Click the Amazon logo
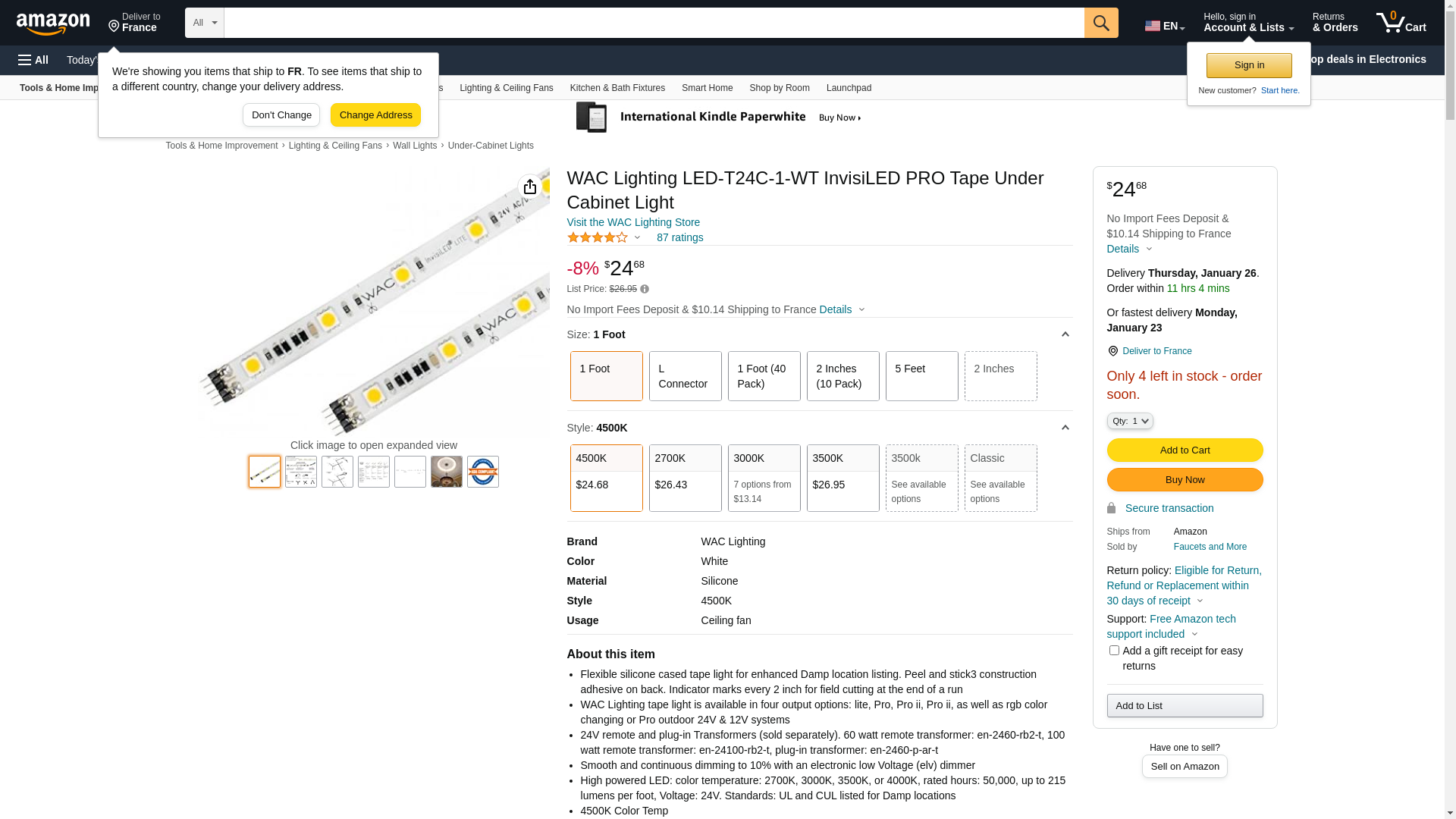The width and height of the screenshot is (1456, 819). tap(53, 24)
